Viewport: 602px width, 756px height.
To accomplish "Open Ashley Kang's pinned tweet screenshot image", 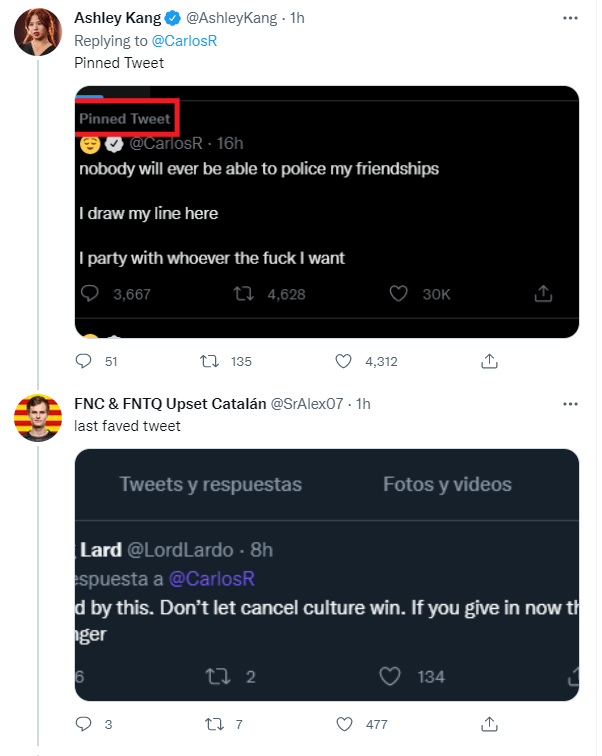I will point(327,212).
